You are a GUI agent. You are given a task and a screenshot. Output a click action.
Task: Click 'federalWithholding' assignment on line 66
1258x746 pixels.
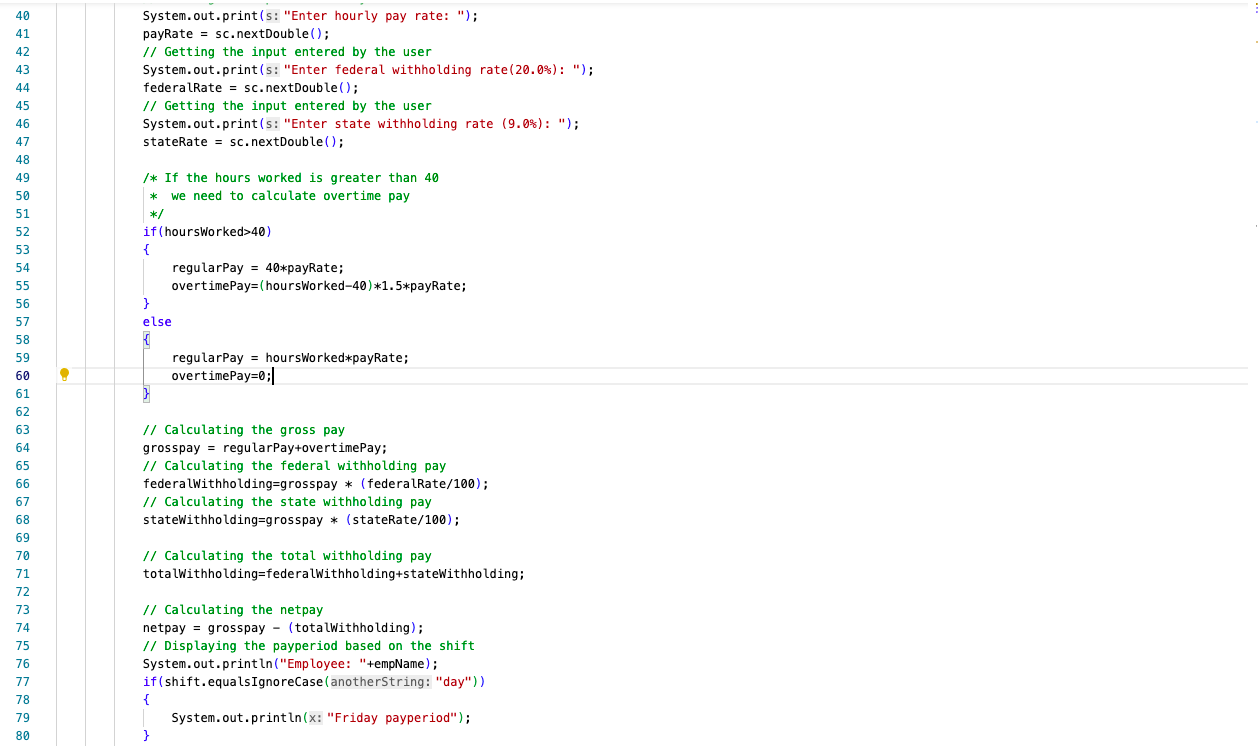tap(204, 483)
